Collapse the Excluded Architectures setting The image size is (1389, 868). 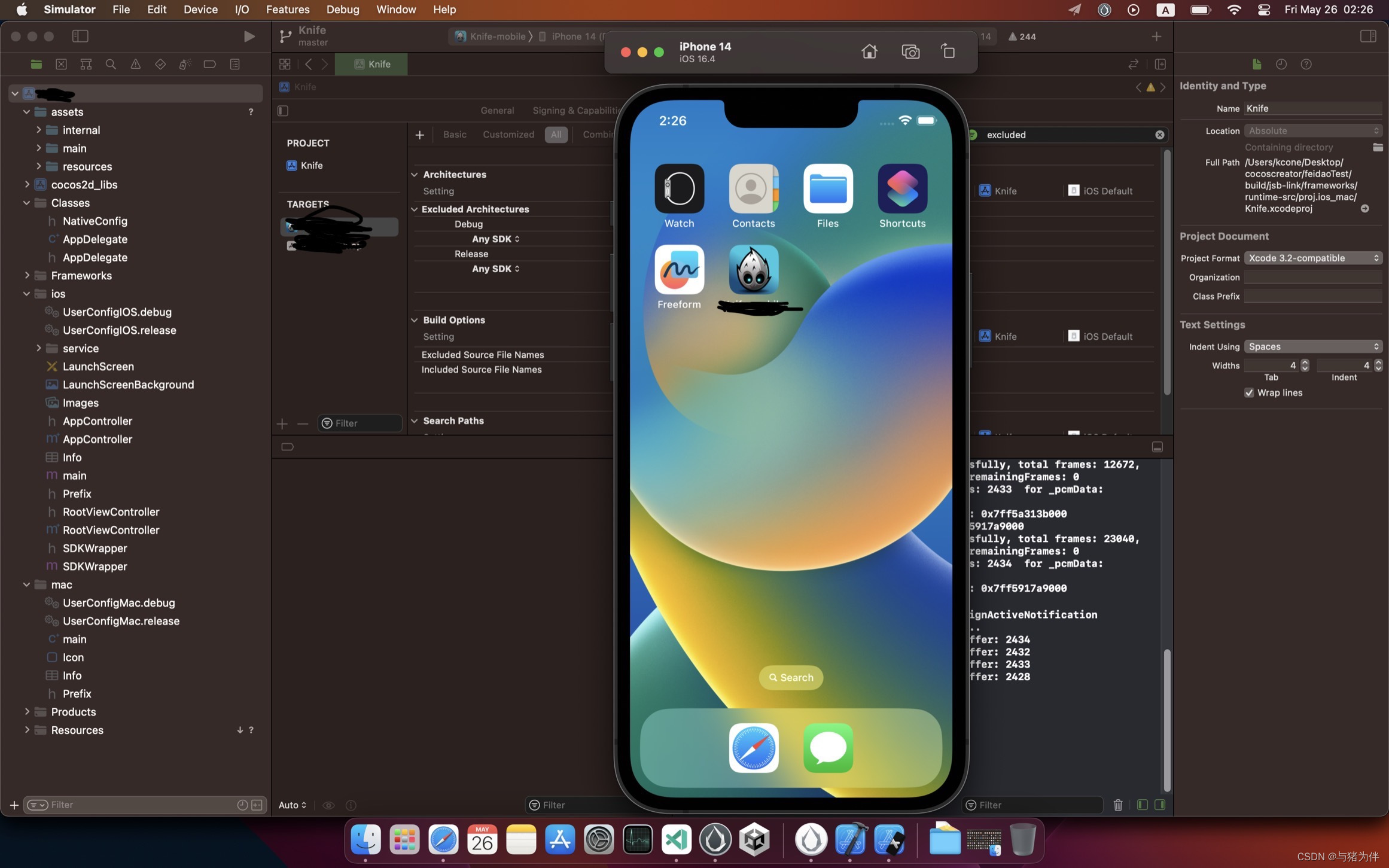414,209
